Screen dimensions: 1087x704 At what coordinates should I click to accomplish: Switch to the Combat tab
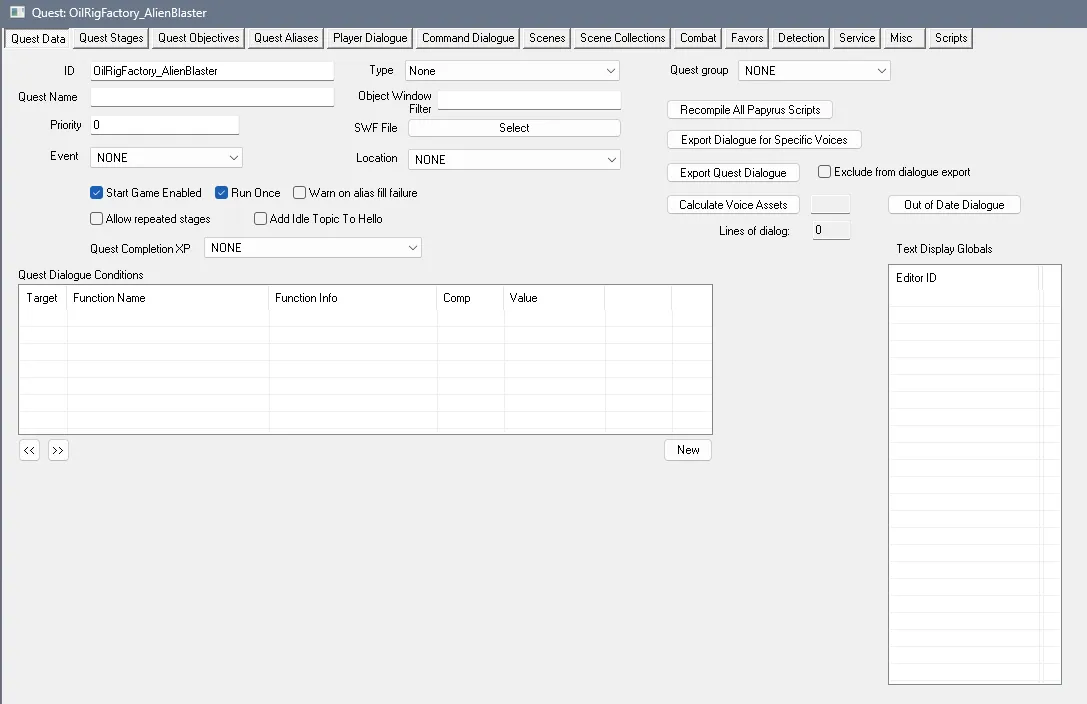tap(697, 38)
